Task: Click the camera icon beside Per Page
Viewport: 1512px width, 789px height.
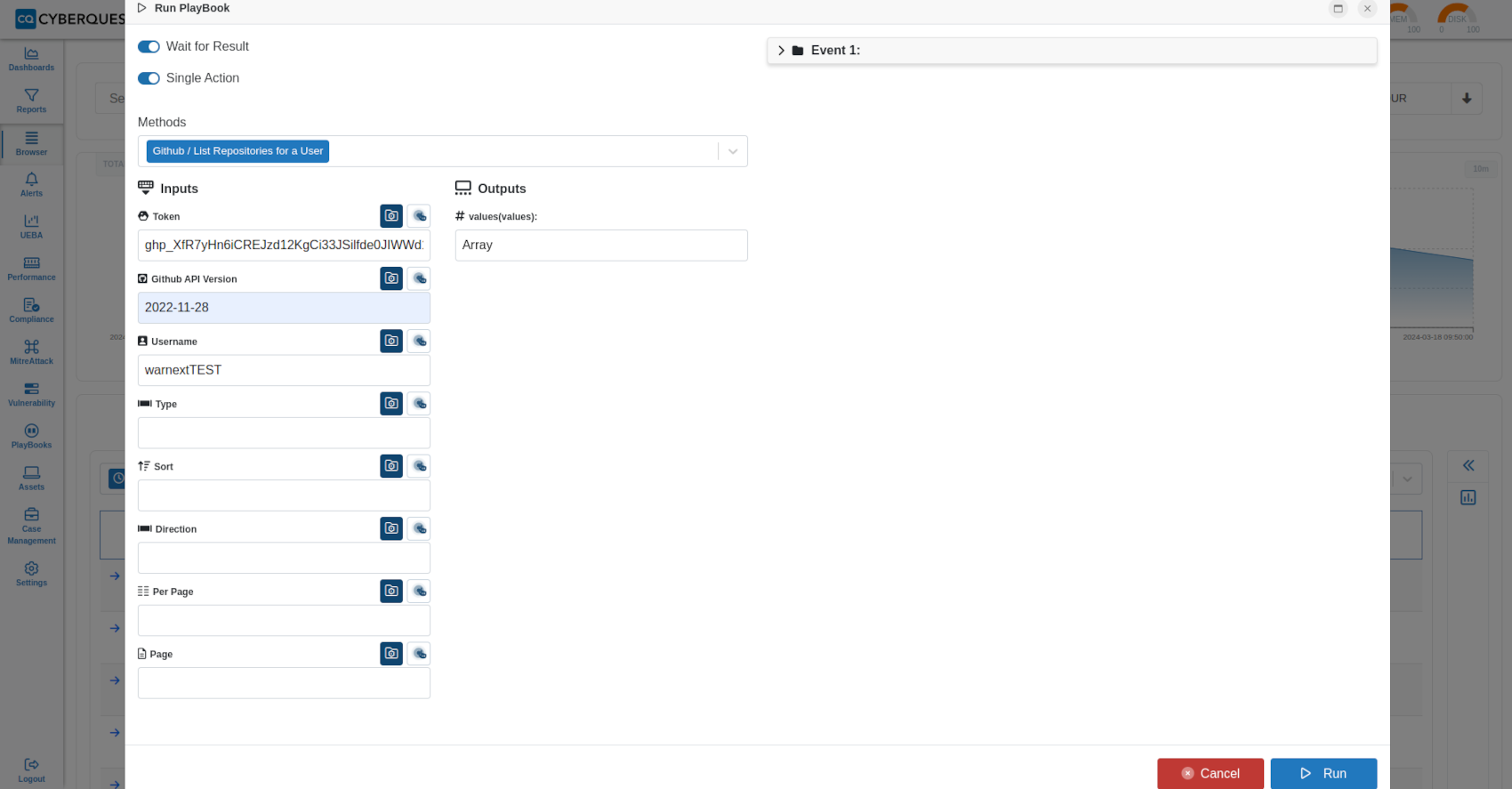Action: [x=391, y=591]
